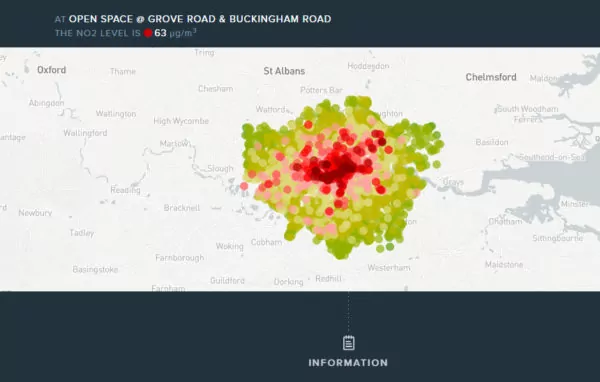Click the green dots at southern tip of cluster
600x382 pixels.
[340, 250]
